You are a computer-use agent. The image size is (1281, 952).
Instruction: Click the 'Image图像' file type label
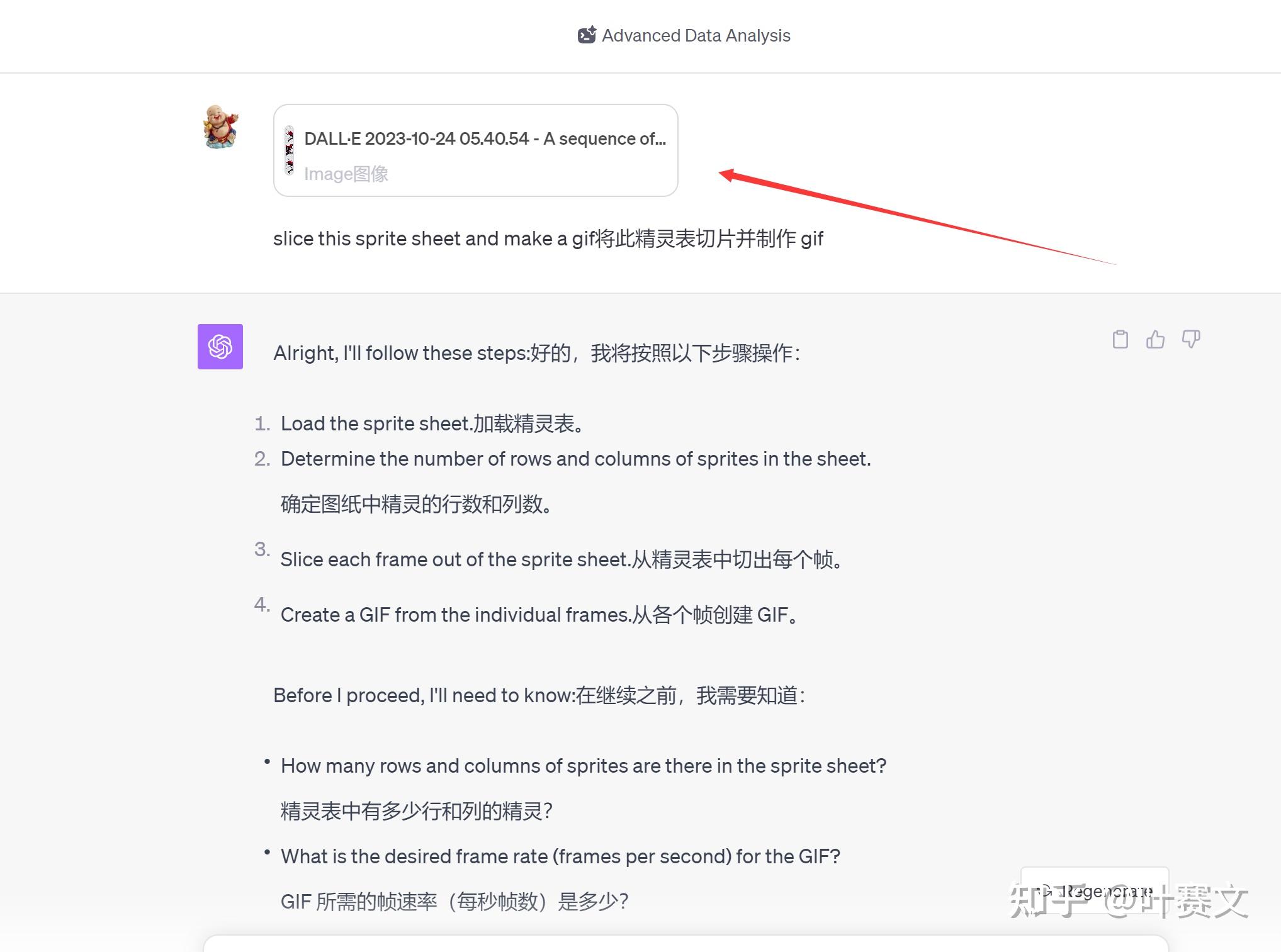point(346,174)
